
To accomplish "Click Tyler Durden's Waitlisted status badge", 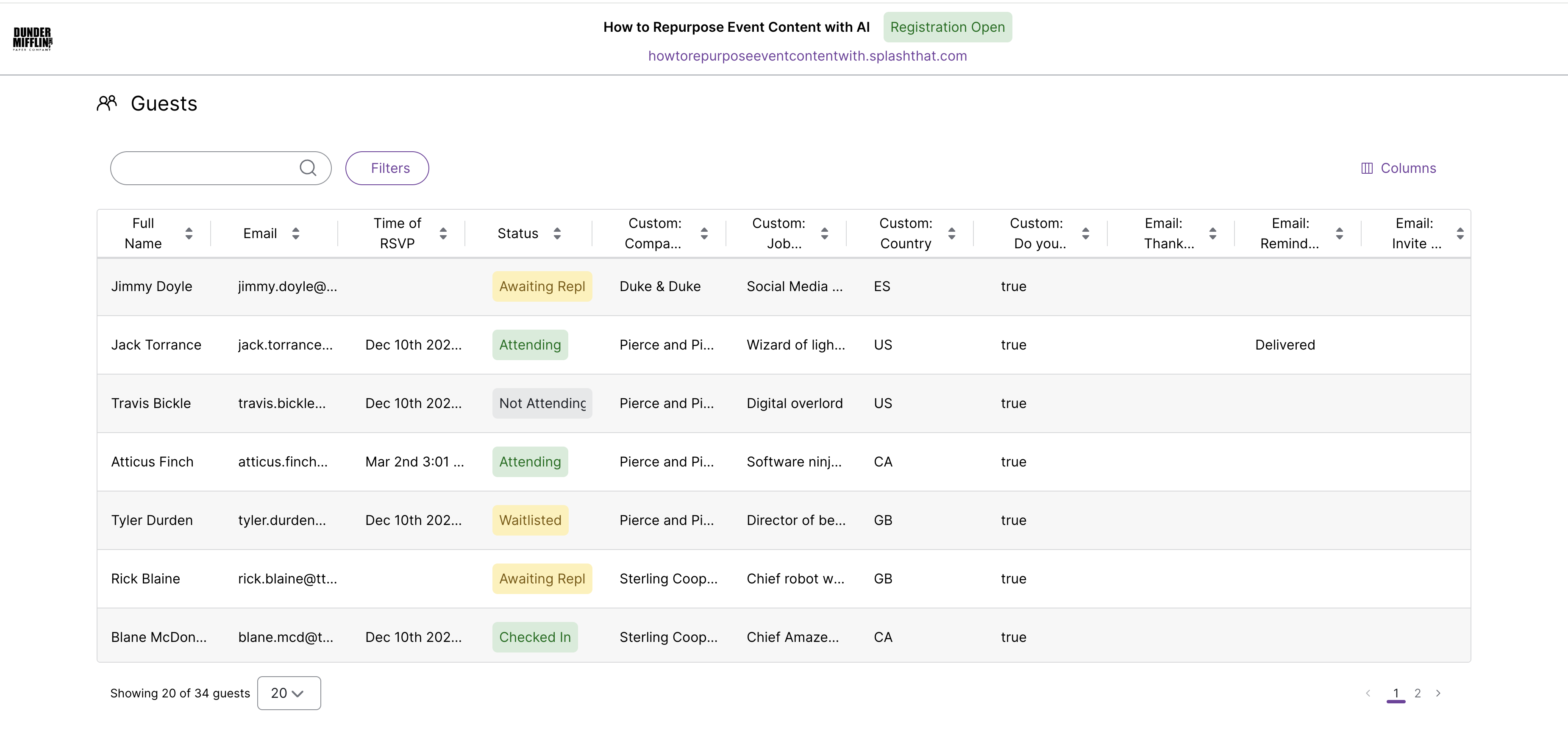I will point(530,520).
